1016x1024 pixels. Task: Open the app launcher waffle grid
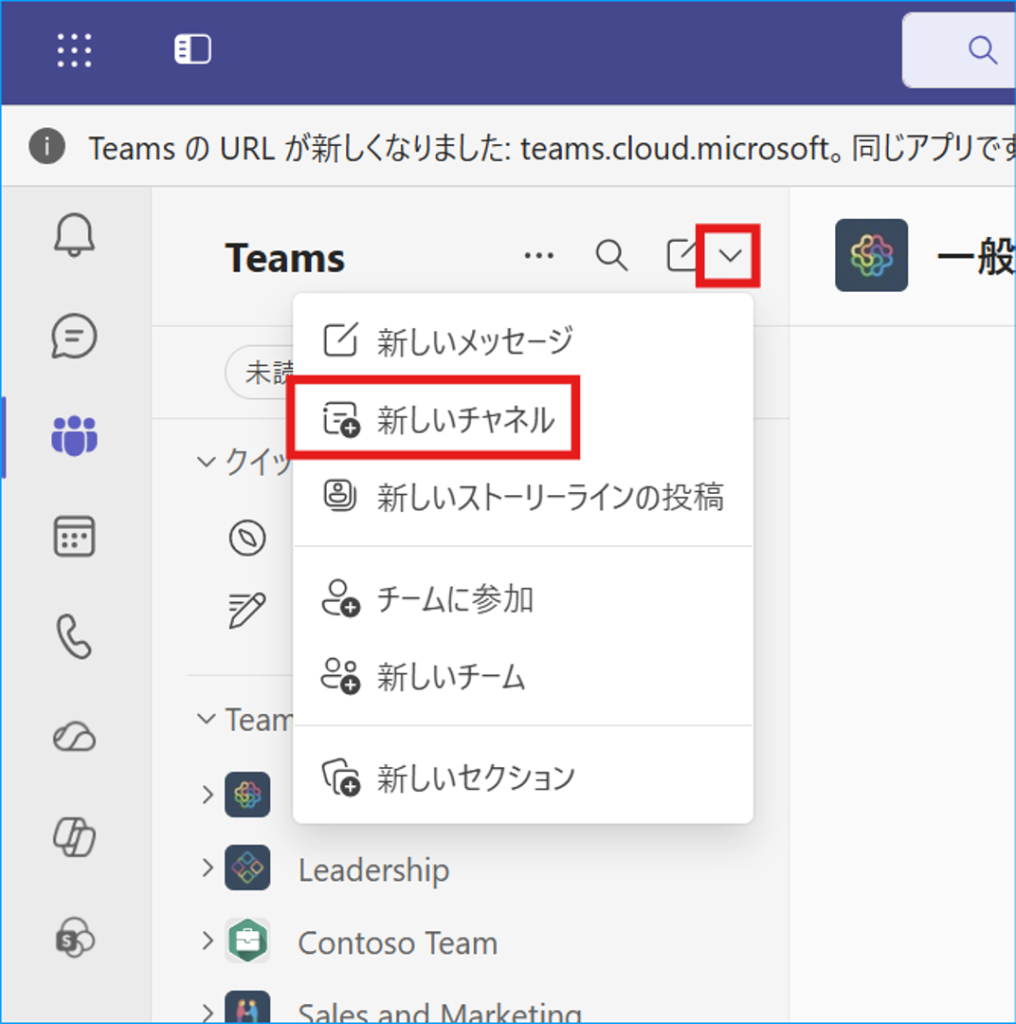(74, 50)
